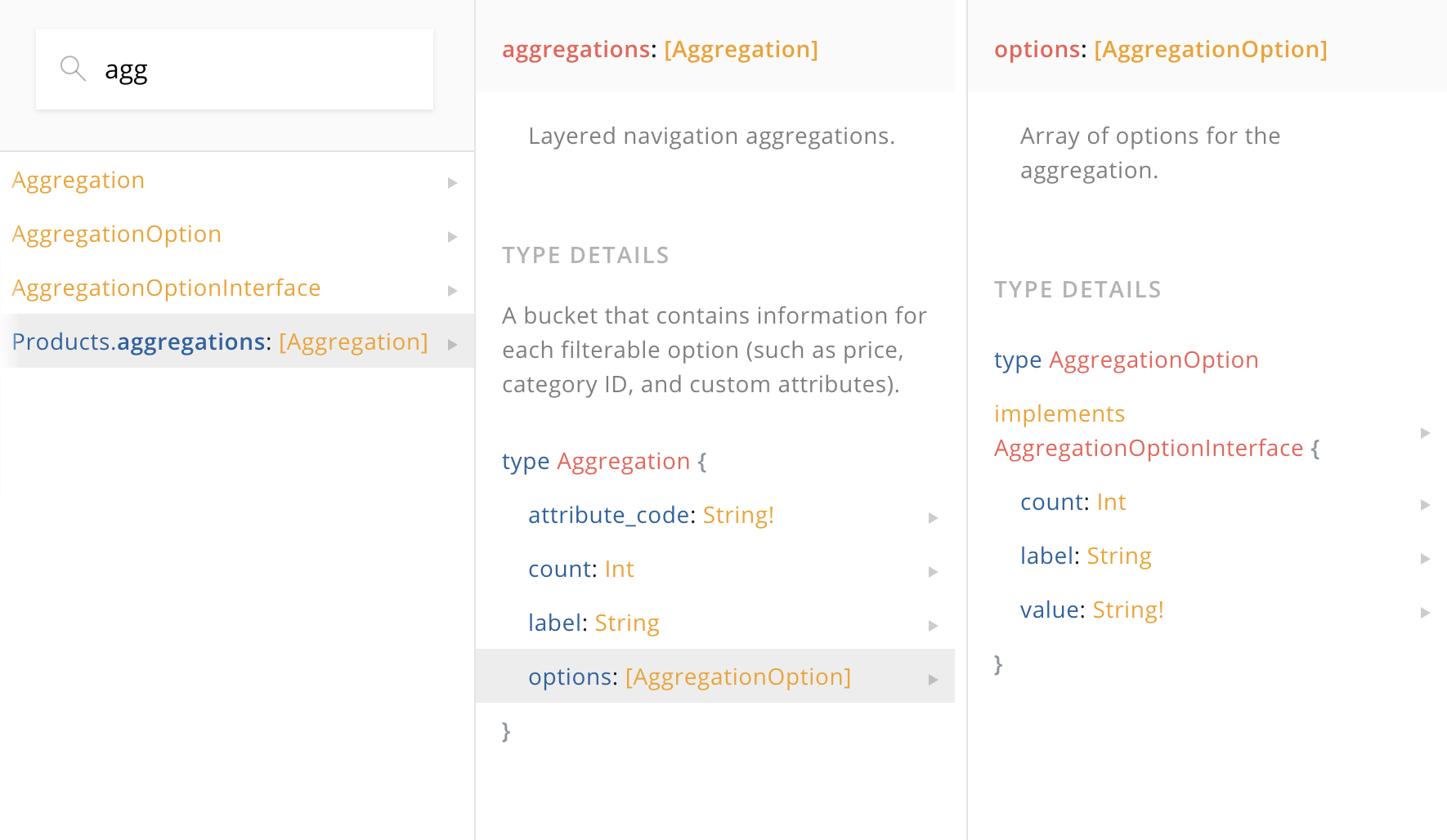This screenshot has width=1447, height=840.
Task: Click arrow beside implements AggregationOptionInterface
Action: (1425, 433)
